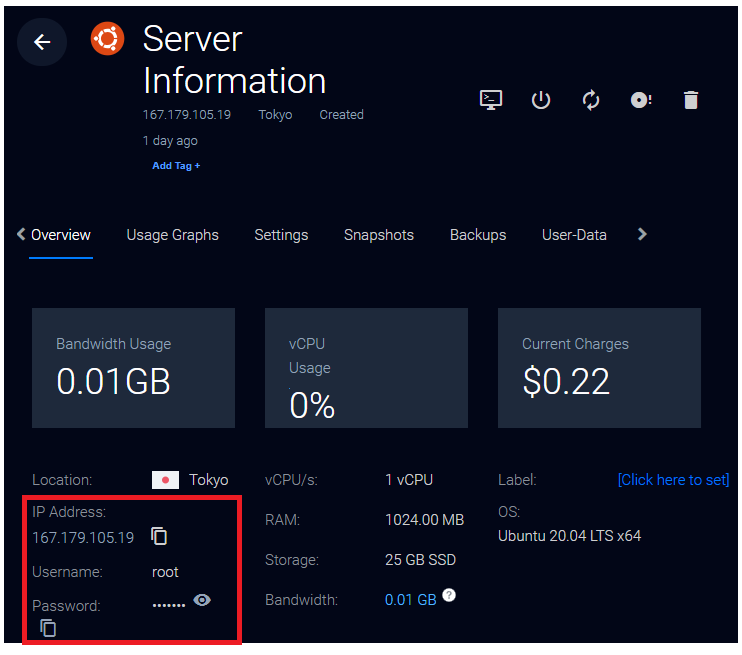Open the User-Data tab
The width and height of the screenshot is (742, 655).
pyautogui.click(x=574, y=235)
